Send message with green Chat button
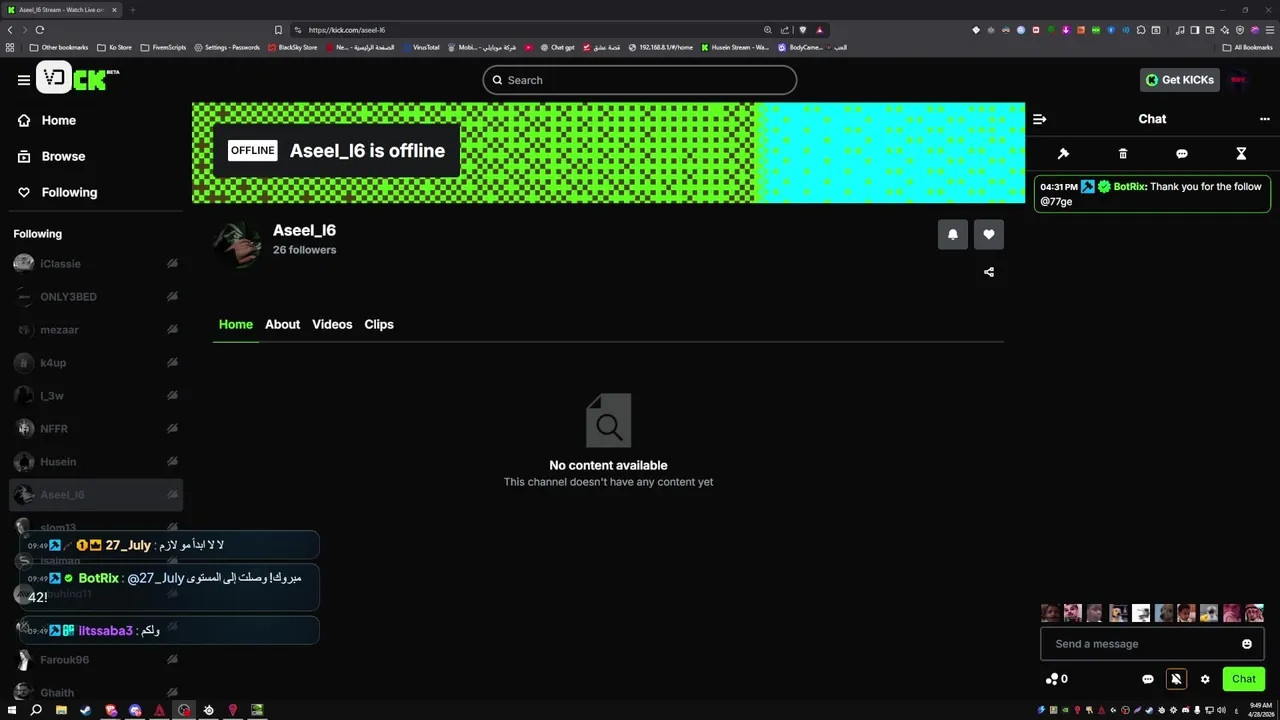Image resolution: width=1280 pixels, height=720 pixels. tap(1243, 679)
